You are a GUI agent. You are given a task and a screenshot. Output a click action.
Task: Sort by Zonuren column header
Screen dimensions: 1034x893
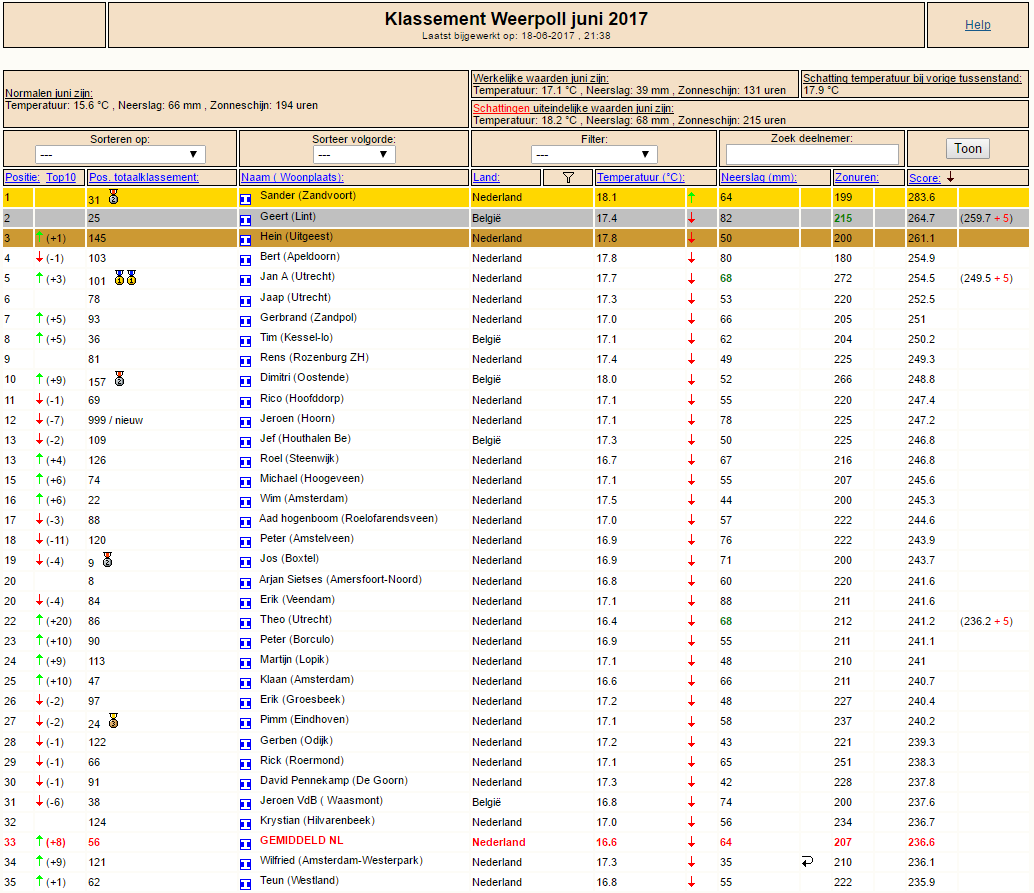point(857,177)
